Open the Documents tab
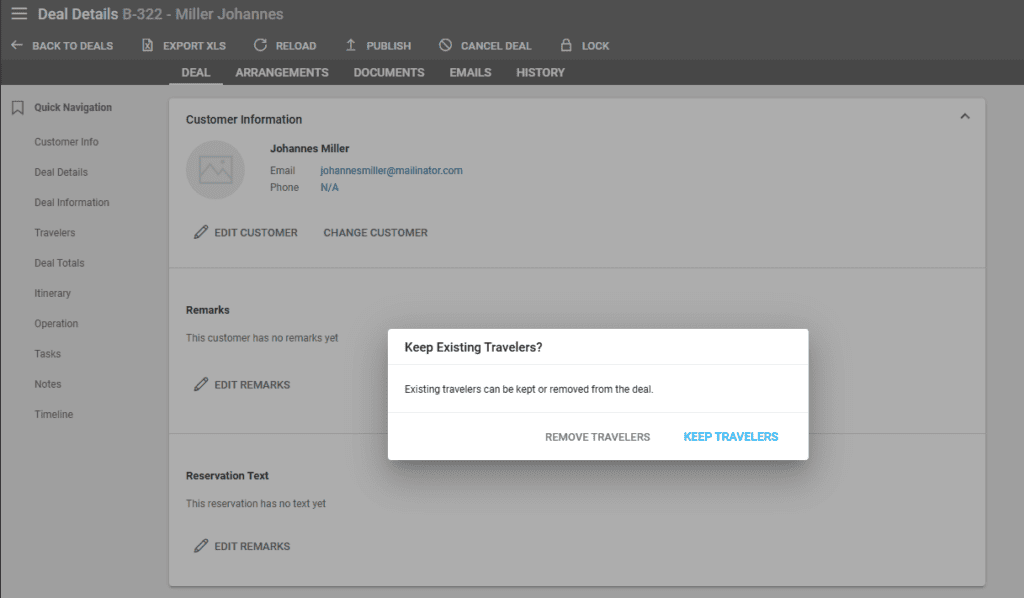This screenshot has width=1024, height=598. coord(389,73)
